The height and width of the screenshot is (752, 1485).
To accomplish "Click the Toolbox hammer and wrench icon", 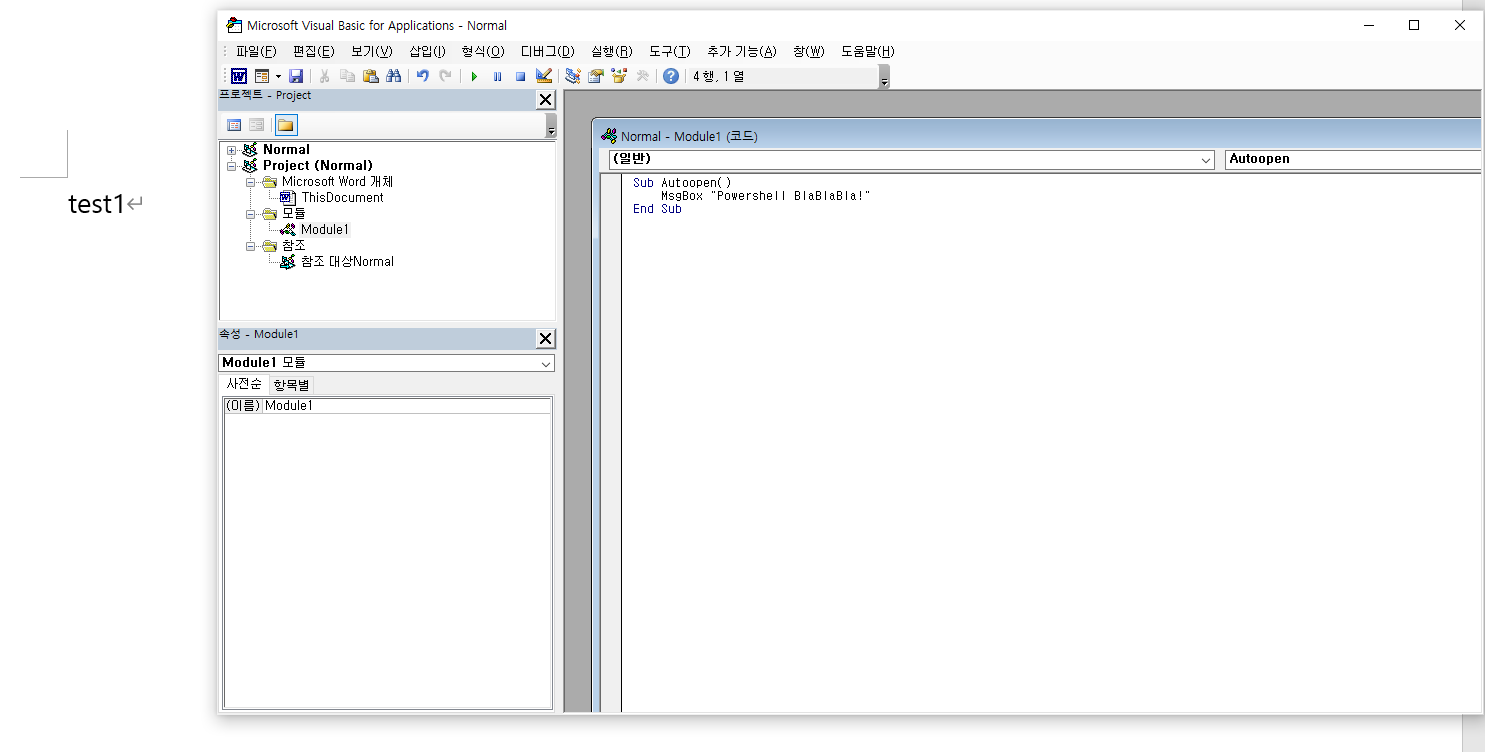I will pos(642,76).
